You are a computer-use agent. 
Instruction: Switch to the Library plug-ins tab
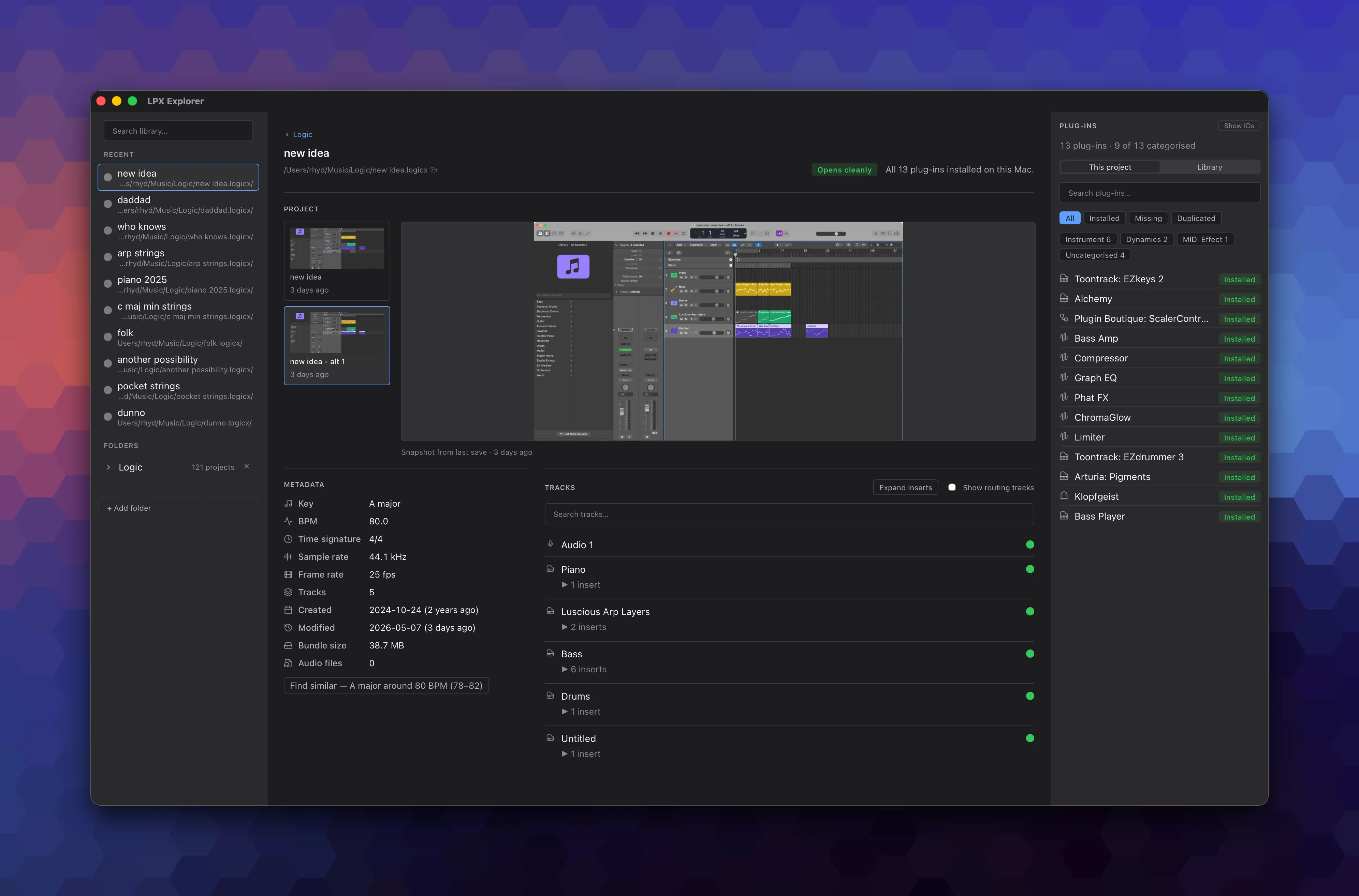click(x=1209, y=167)
